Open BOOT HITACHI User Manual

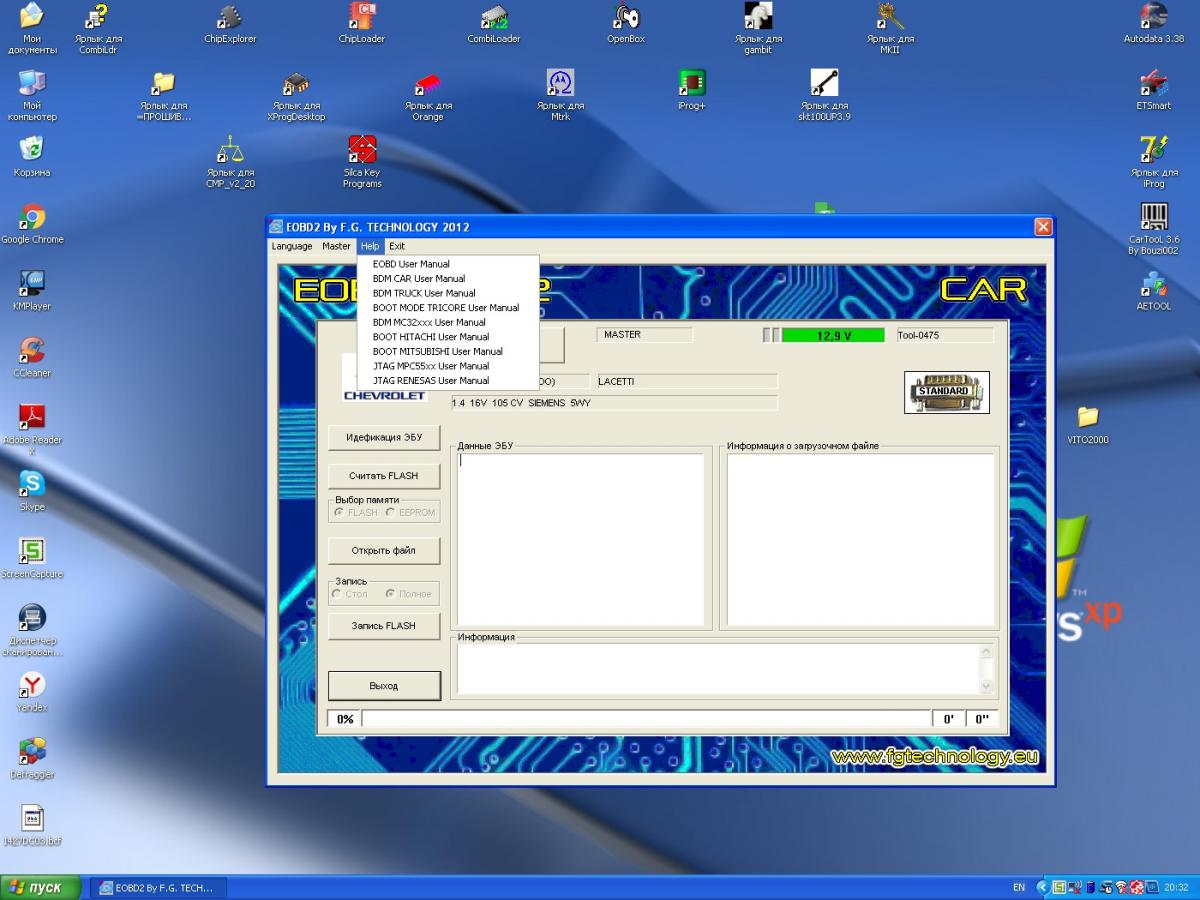[x=448, y=337]
